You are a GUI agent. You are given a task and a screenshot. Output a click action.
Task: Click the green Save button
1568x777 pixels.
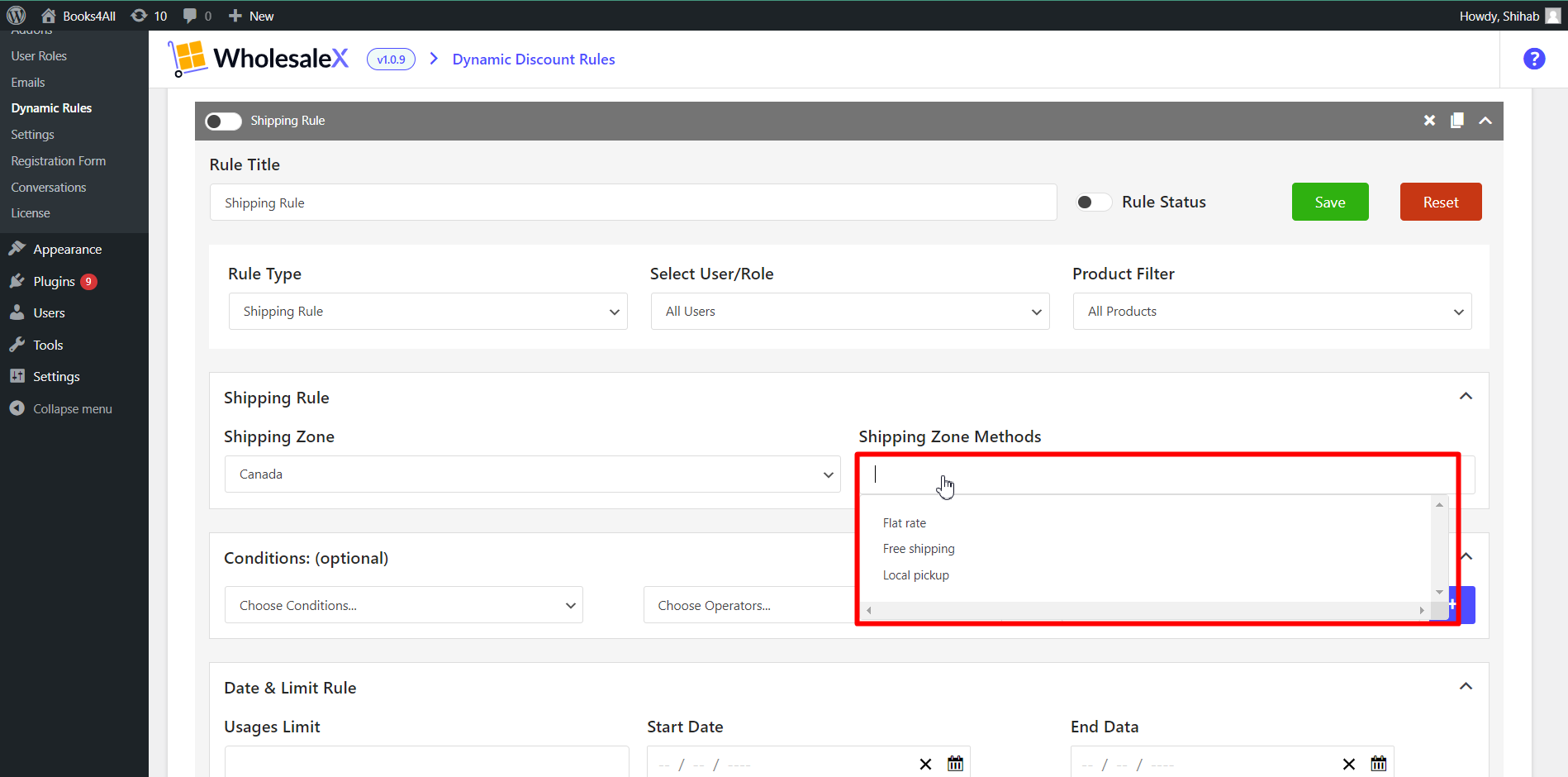1330,202
